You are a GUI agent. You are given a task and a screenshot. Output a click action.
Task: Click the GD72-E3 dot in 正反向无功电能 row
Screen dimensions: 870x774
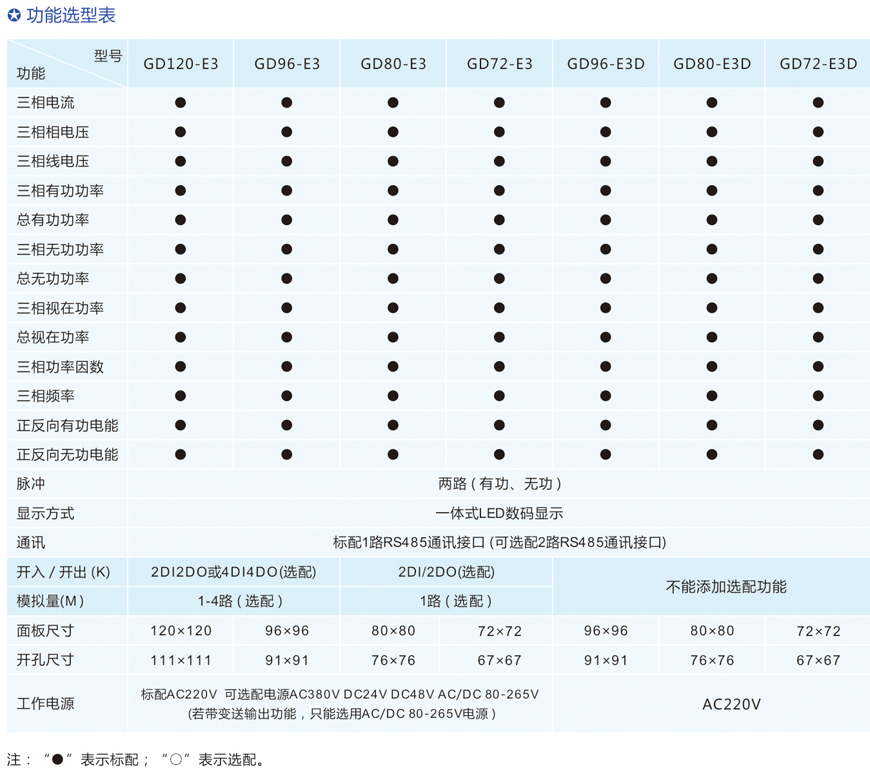(x=499, y=455)
